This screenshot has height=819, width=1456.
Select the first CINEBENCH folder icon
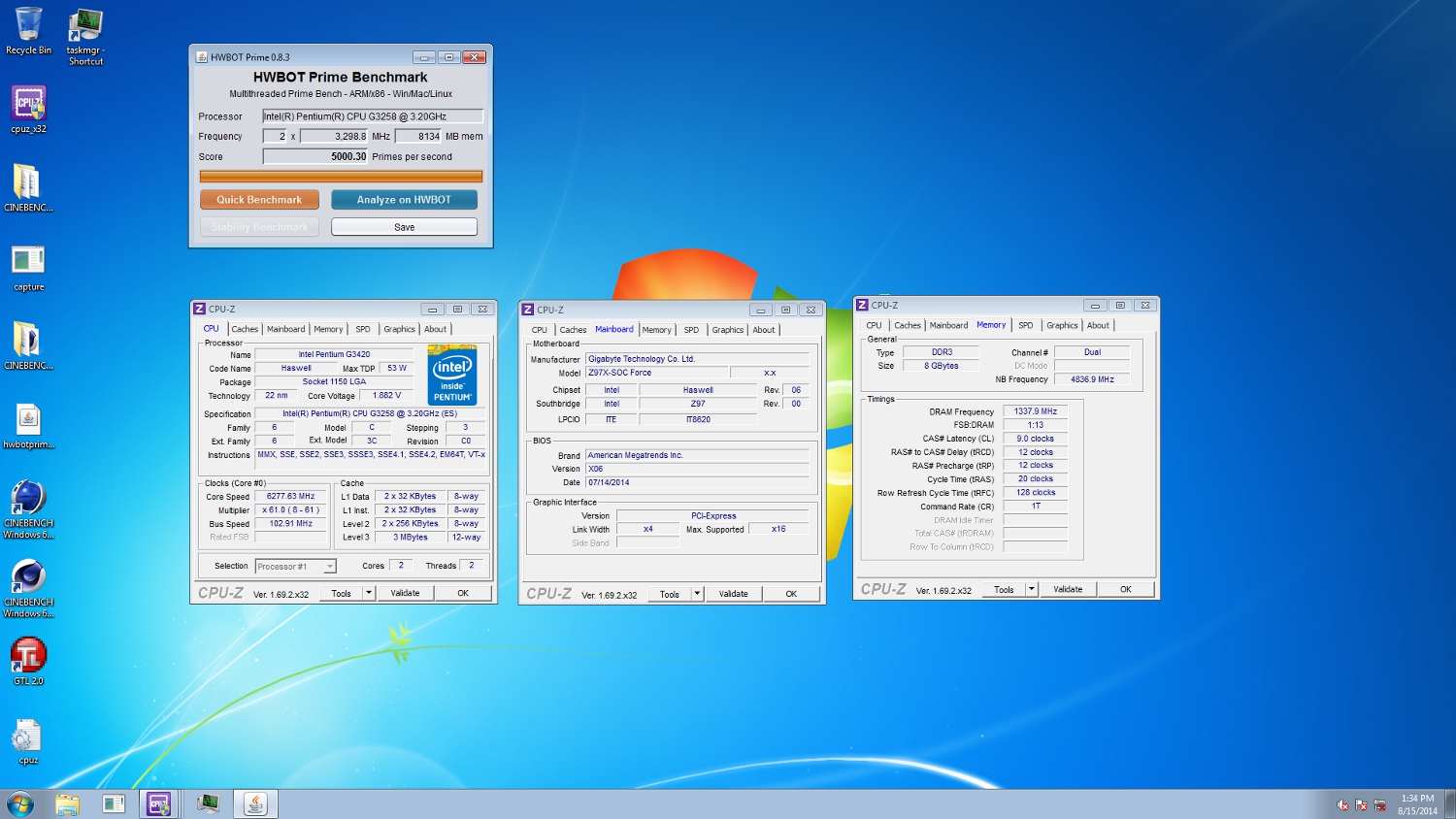28,188
